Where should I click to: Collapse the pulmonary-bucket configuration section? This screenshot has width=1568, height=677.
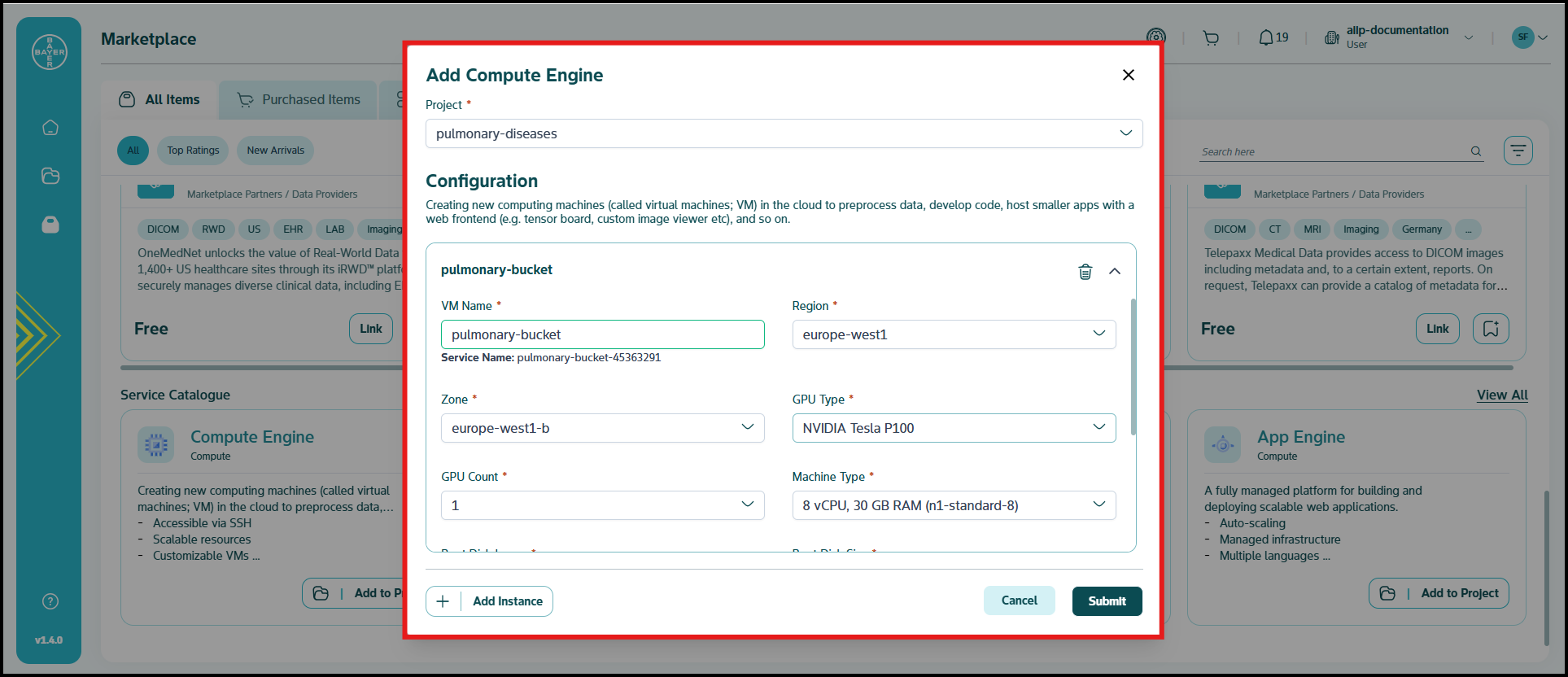click(1115, 272)
